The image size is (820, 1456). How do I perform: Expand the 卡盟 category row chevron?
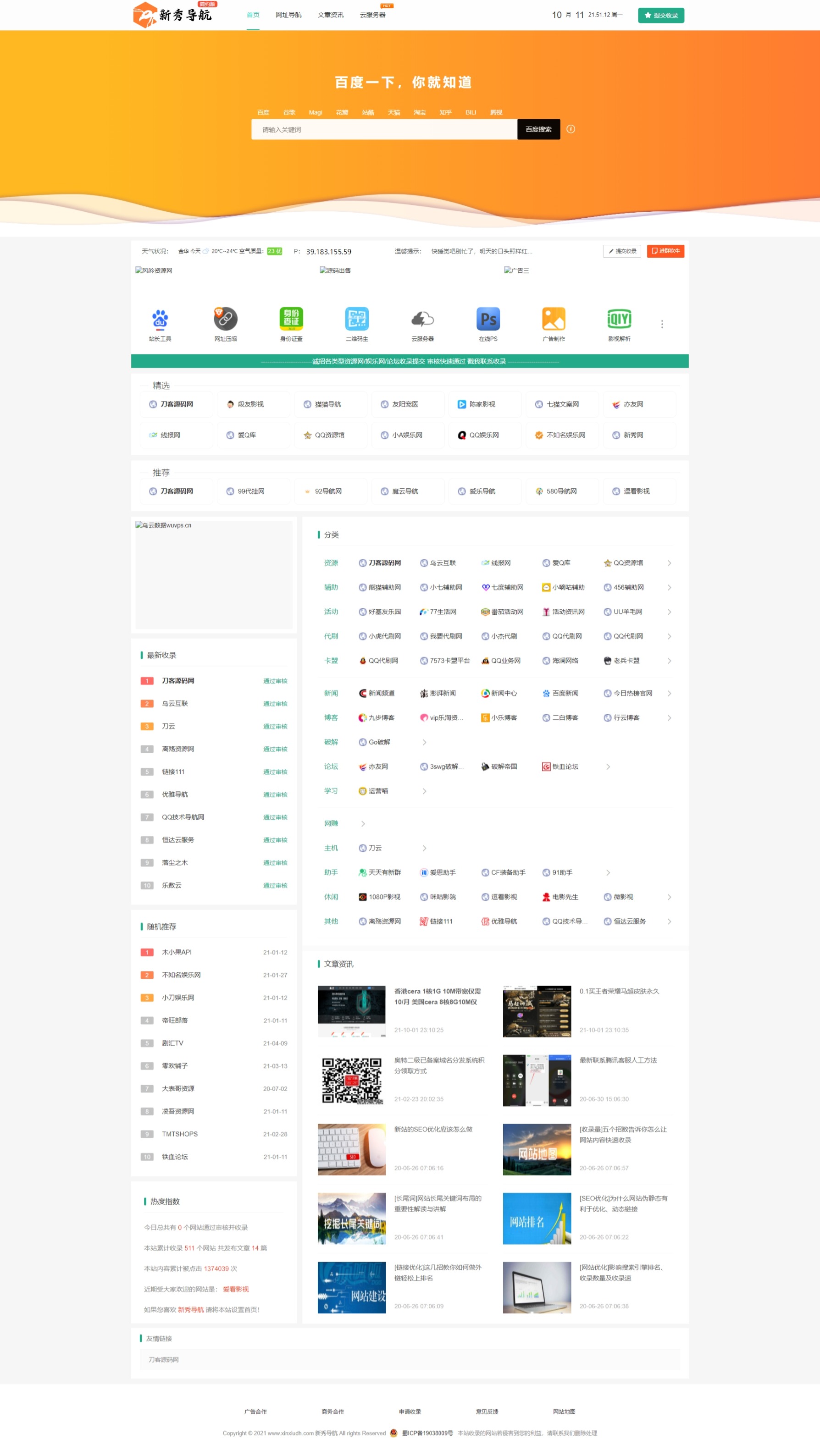669,660
